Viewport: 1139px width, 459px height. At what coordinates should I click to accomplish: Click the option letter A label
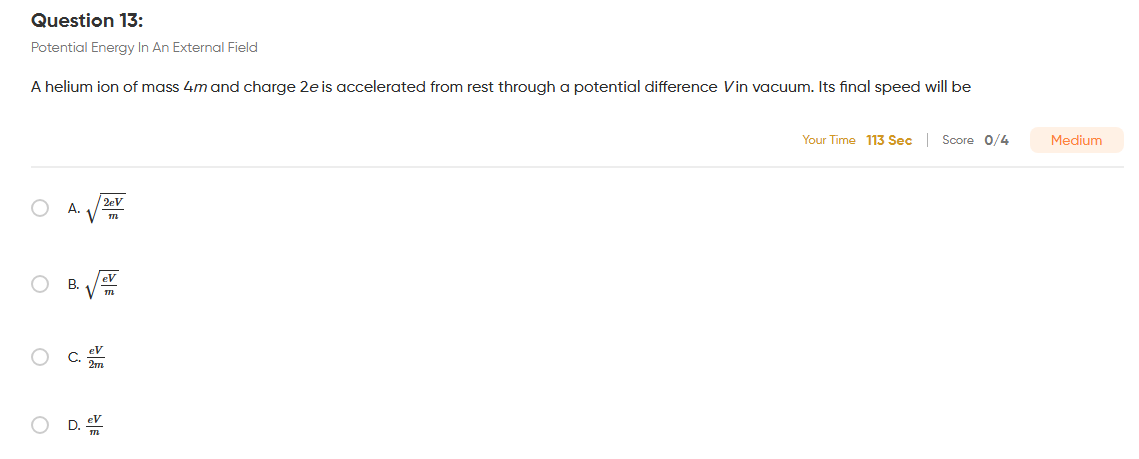(x=73, y=208)
